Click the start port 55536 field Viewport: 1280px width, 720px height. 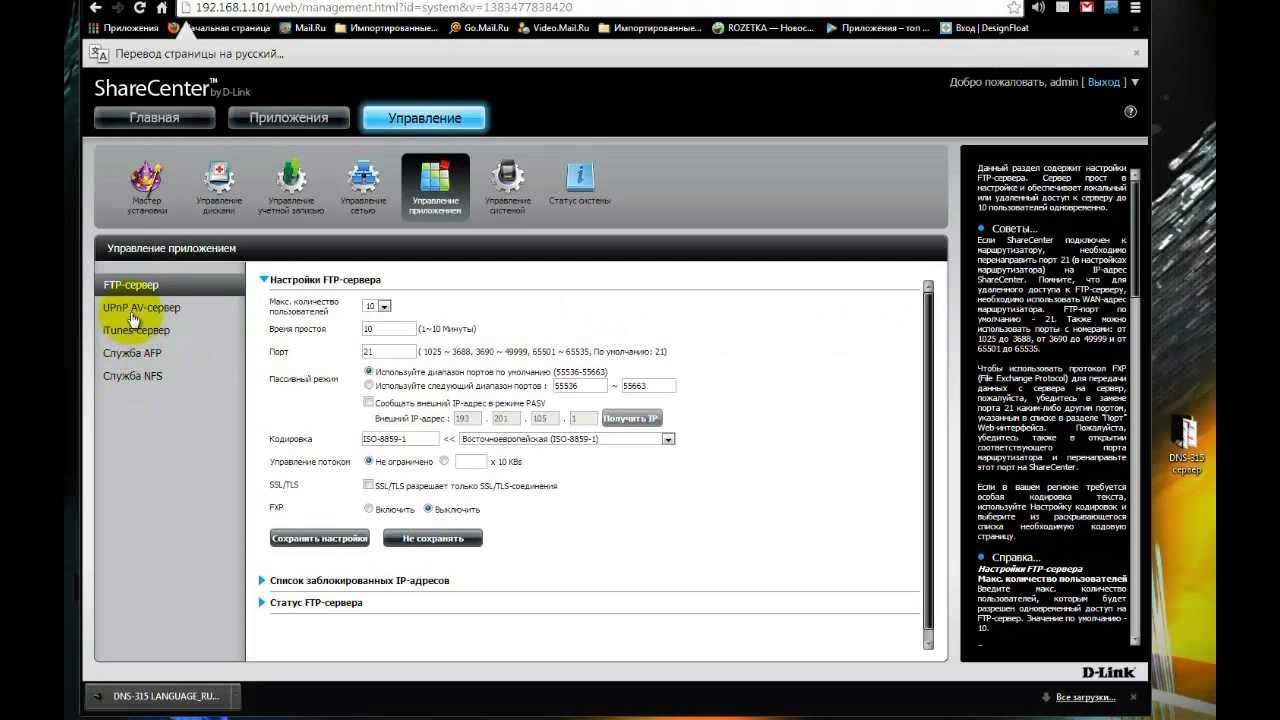pos(580,386)
